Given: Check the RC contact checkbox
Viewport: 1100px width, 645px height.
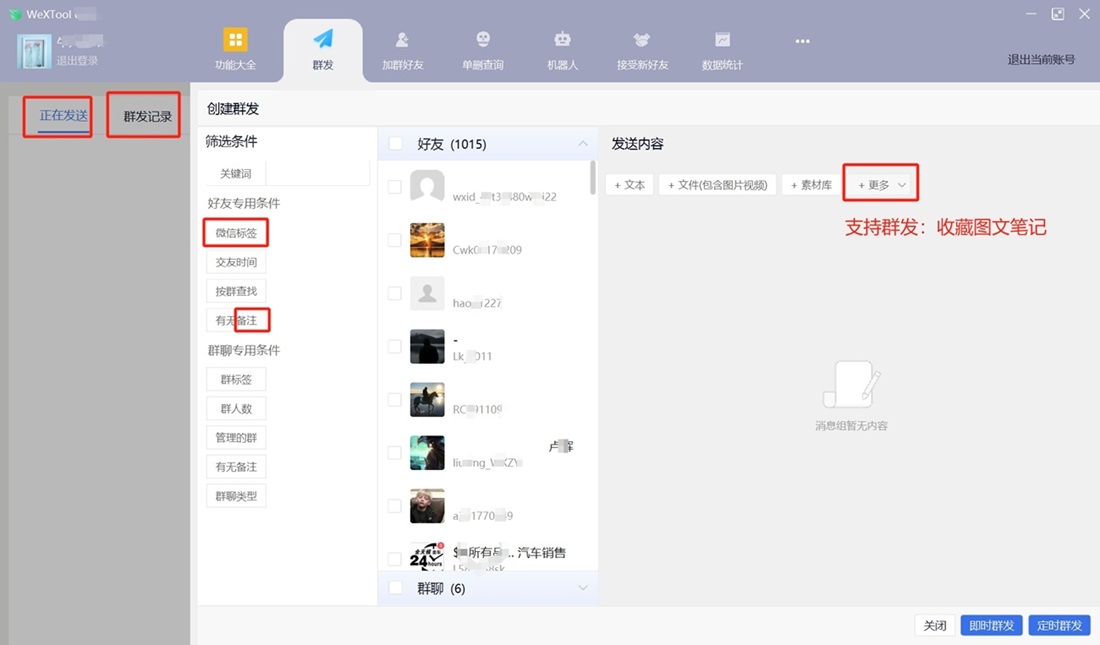Looking at the screenshot, I should click(x=395, y=400).
